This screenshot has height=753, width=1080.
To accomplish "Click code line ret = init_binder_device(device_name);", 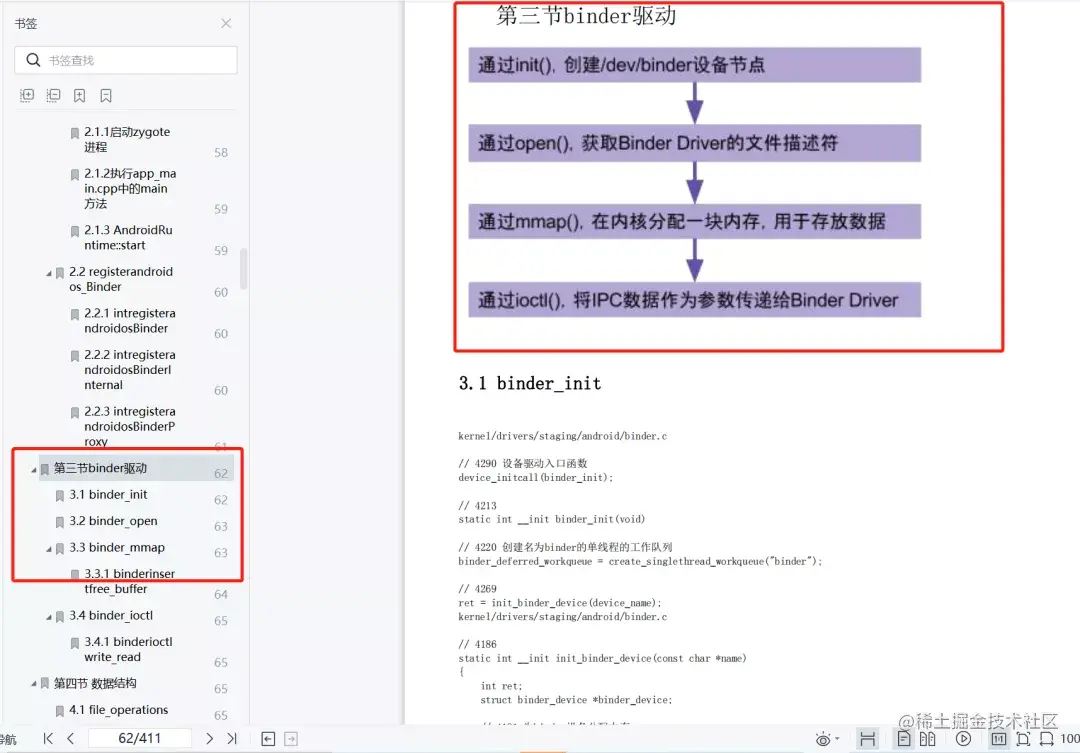I will 559,603.
